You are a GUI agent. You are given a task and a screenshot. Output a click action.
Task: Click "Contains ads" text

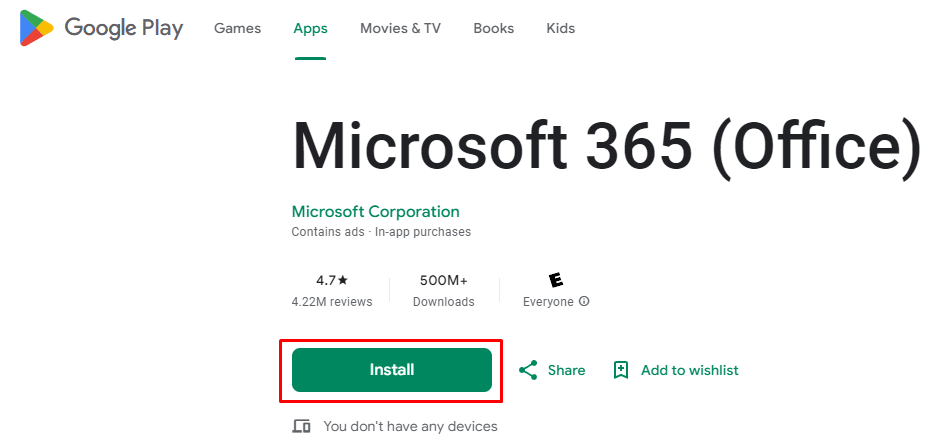coord(327,232)
